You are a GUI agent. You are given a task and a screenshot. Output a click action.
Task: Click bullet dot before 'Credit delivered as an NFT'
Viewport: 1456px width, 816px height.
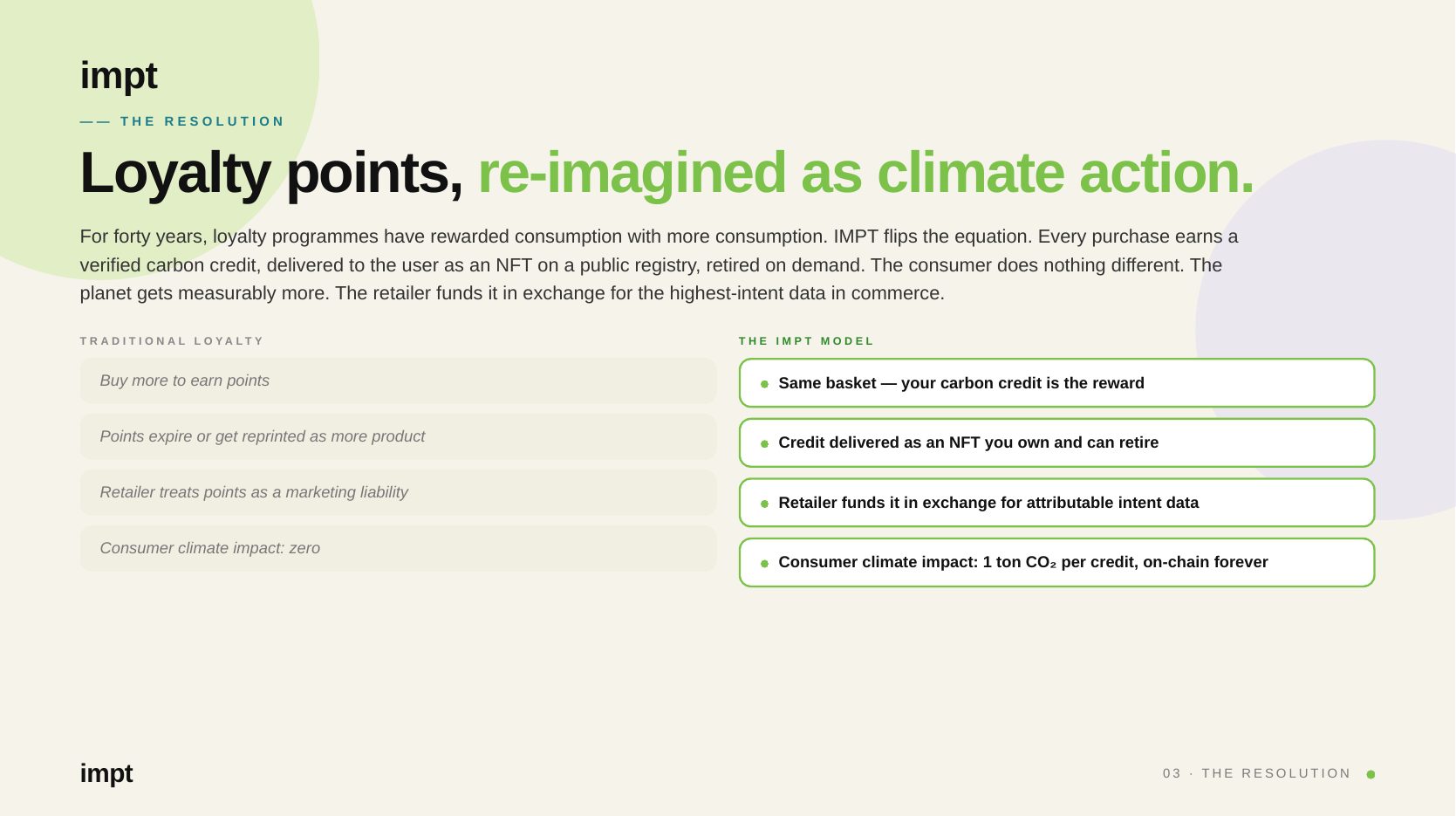[764, 443]
